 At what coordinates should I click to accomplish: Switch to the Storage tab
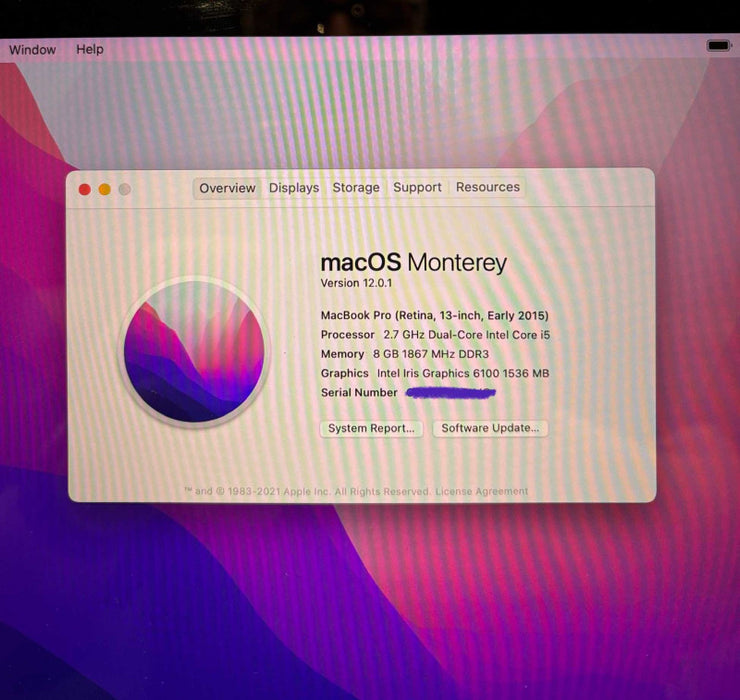coord(356,187)
